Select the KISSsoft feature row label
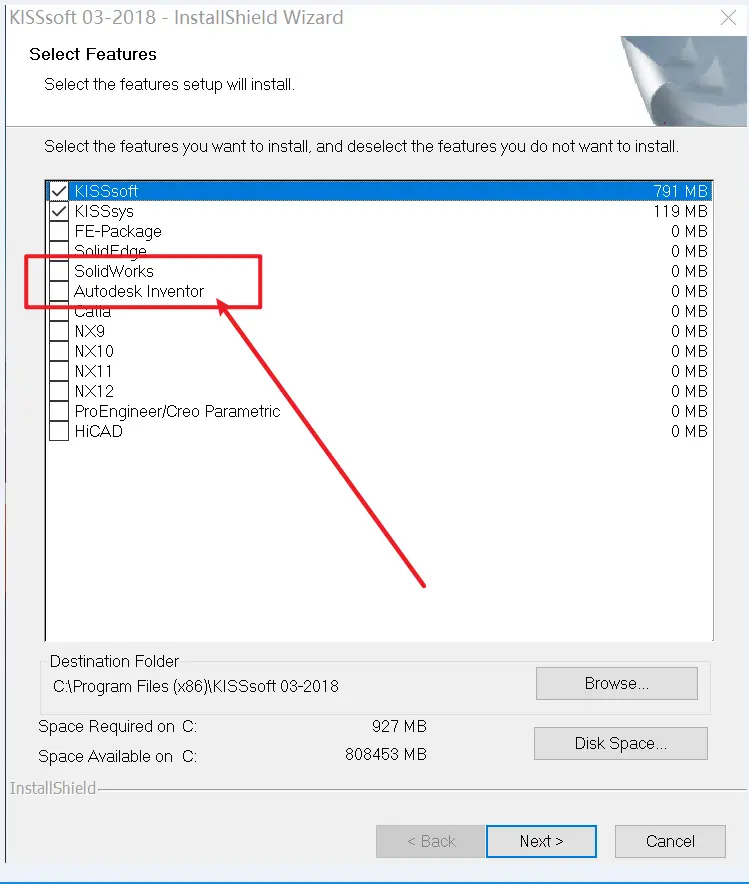The image size is (749, 884). point(106,191)
